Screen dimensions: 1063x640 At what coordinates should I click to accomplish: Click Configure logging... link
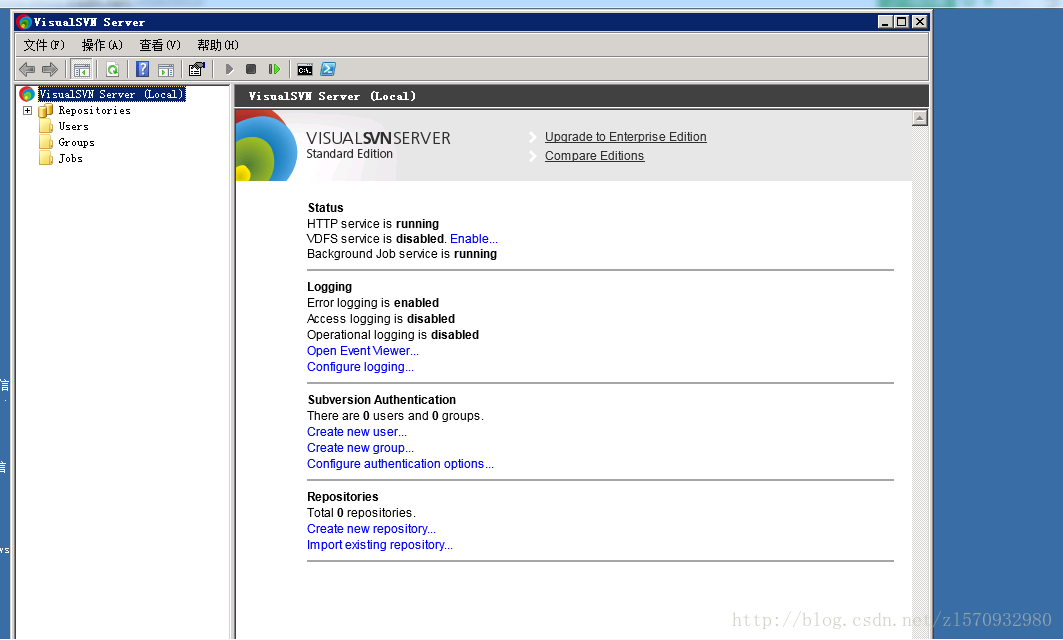pyautogui.click(x=360, y=367)
